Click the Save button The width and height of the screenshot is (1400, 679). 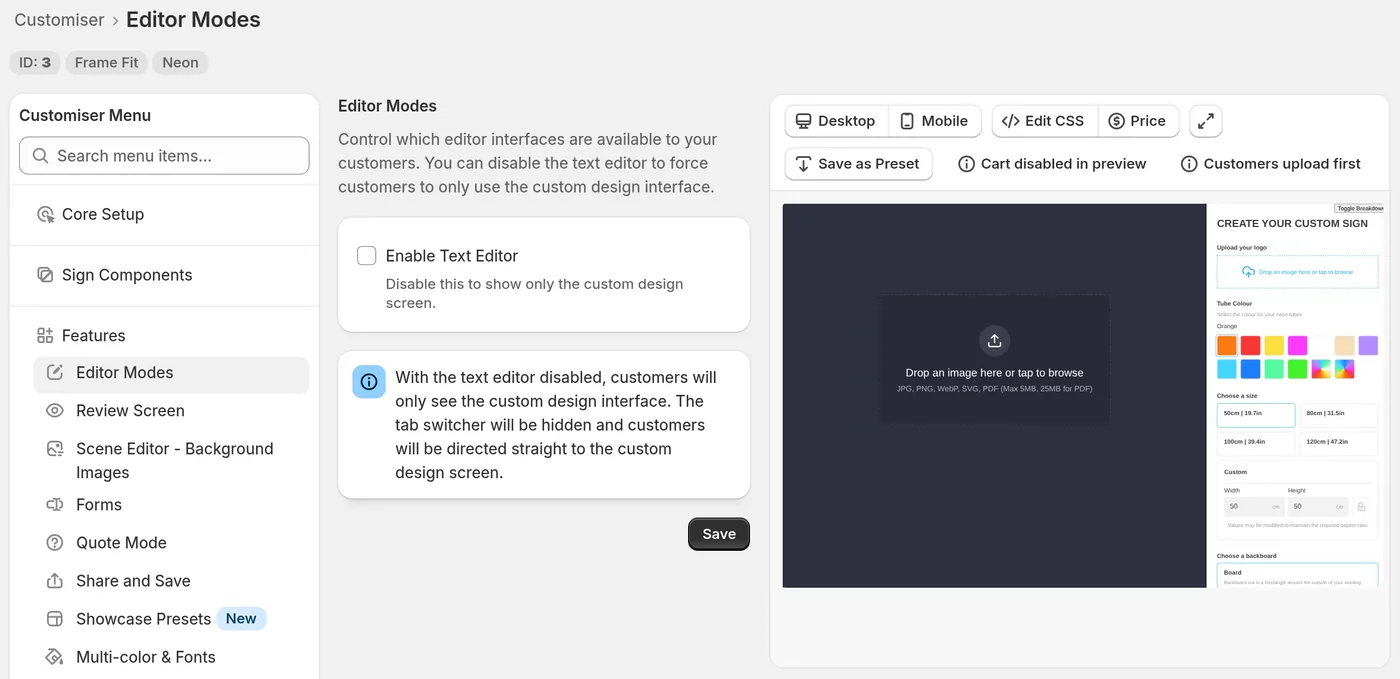point(719,534)
